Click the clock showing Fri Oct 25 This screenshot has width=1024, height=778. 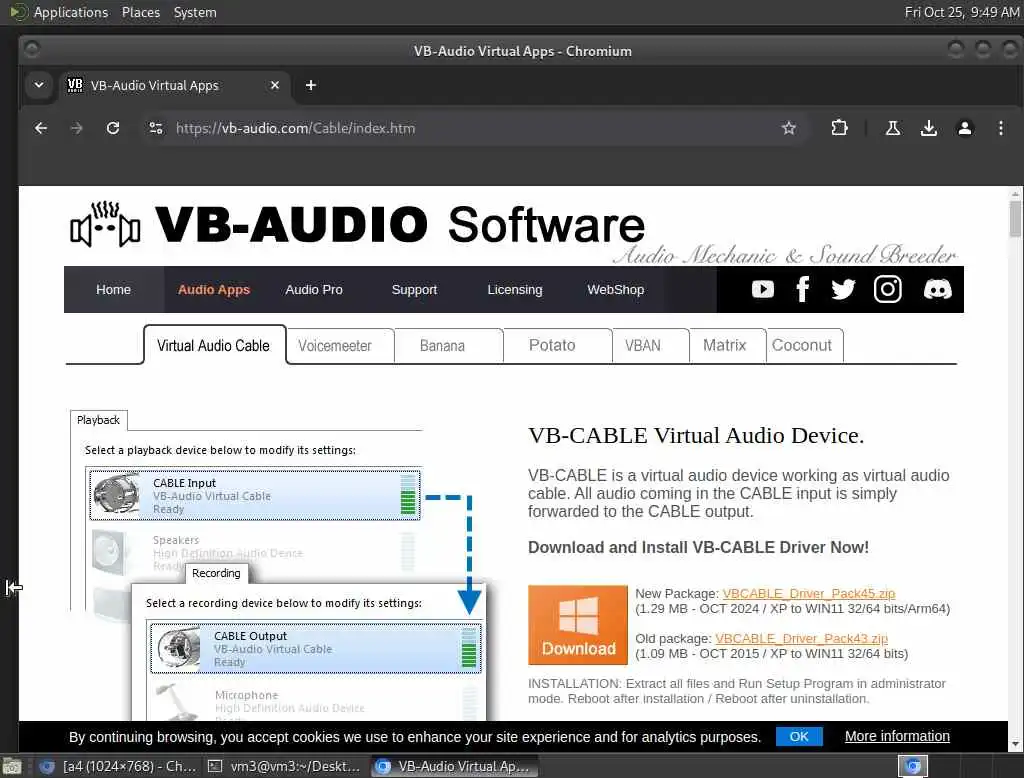tap(961, 12)
